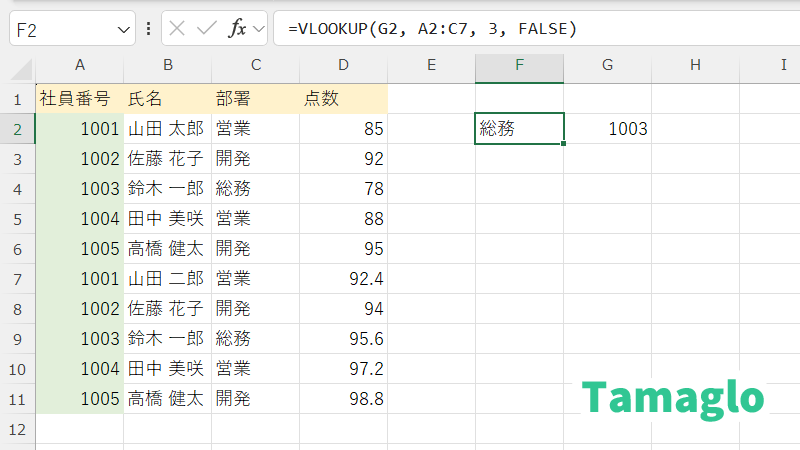Click the cell with score 98.8
The height and width of the screenshot is (450, 800).
point(343,398)
